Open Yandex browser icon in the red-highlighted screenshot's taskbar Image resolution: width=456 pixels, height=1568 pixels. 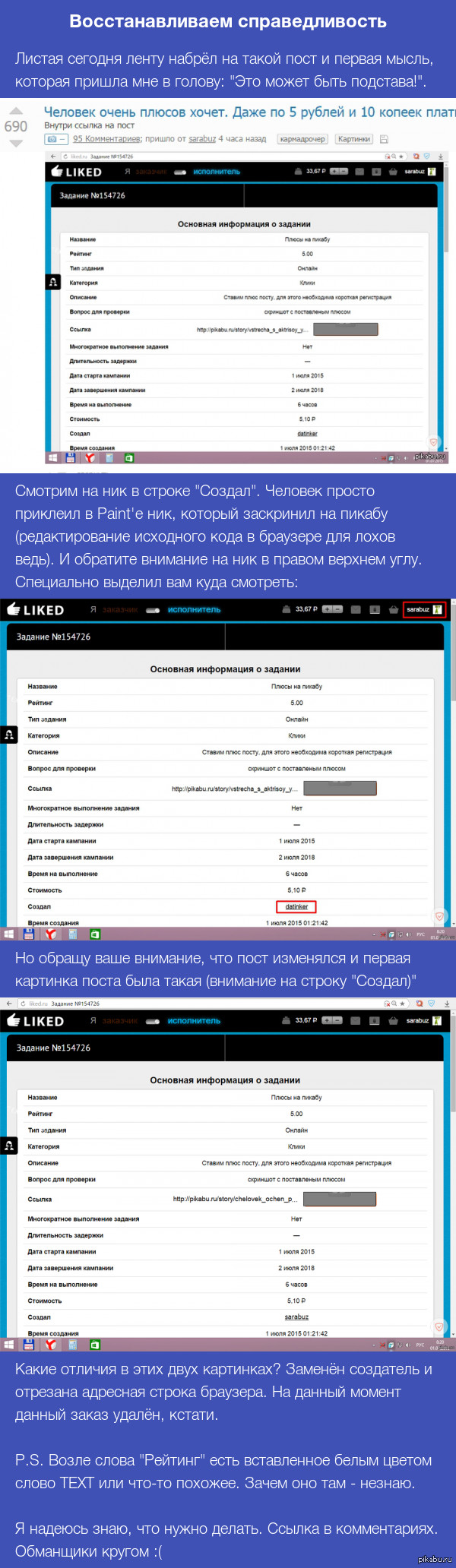(51, 934)
